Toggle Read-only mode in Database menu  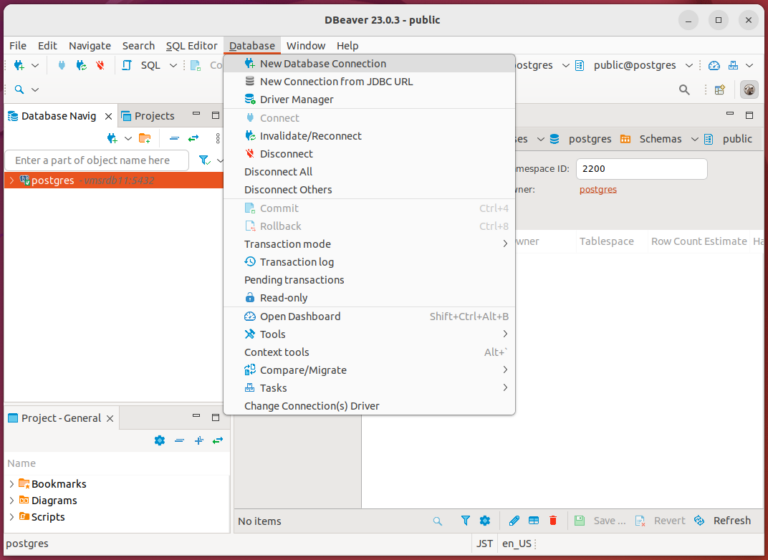click(283, 298)
